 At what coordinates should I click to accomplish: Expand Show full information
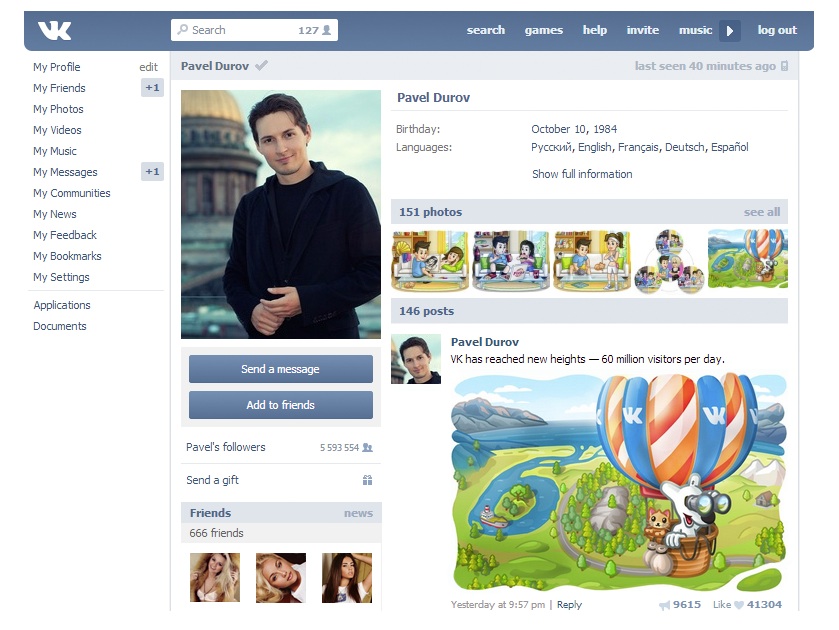(582, 174)
